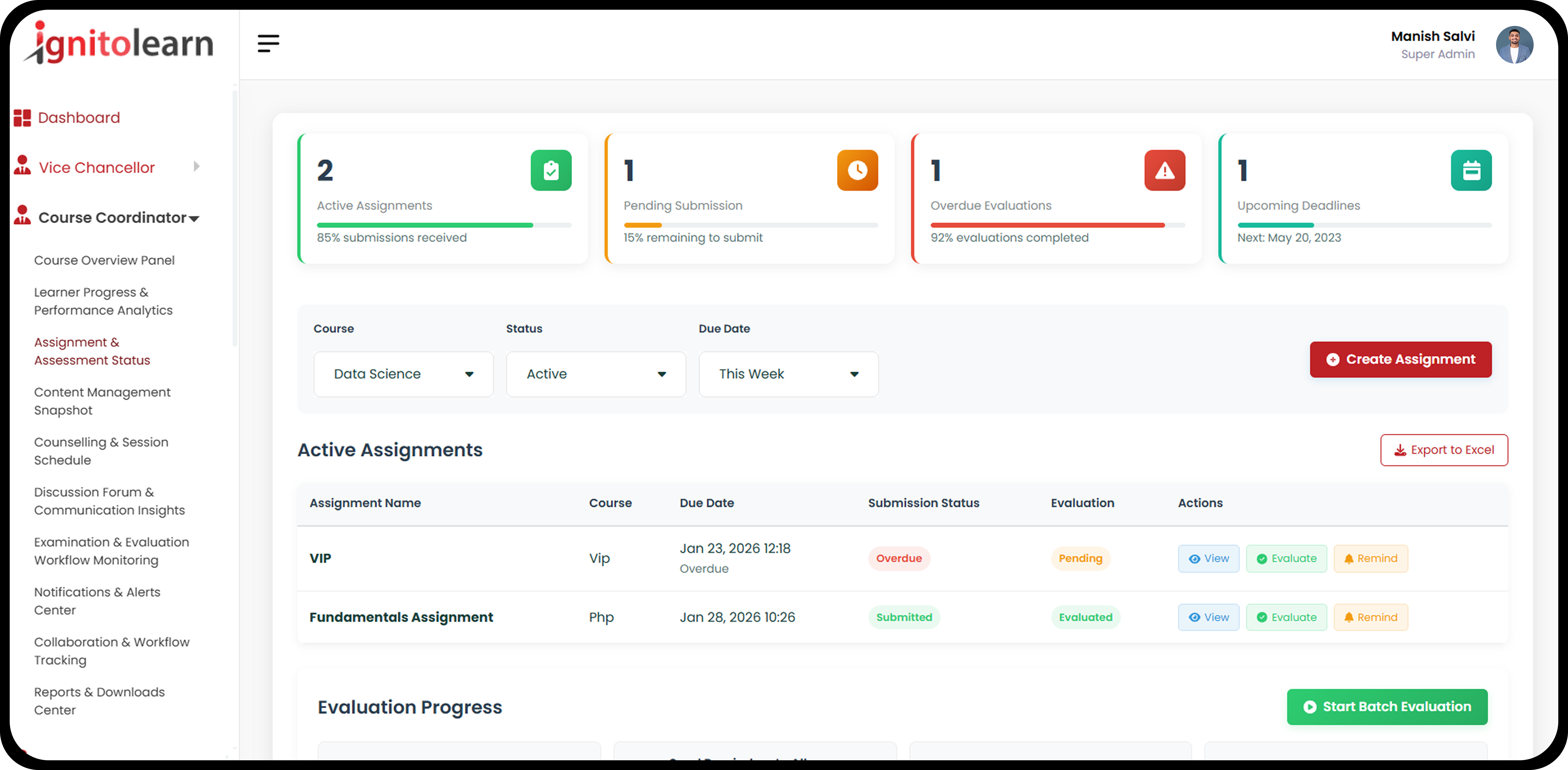Click the orange clock Pending Submission icon
Image resolution: width=1568 pixels, height=770 pixels.
pos(857,170)
